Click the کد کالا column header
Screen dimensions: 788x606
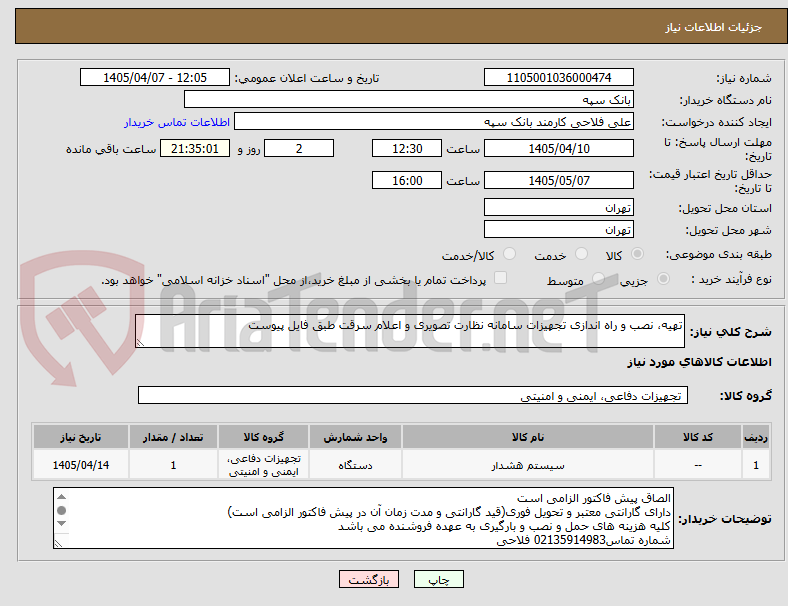[698, 437]
